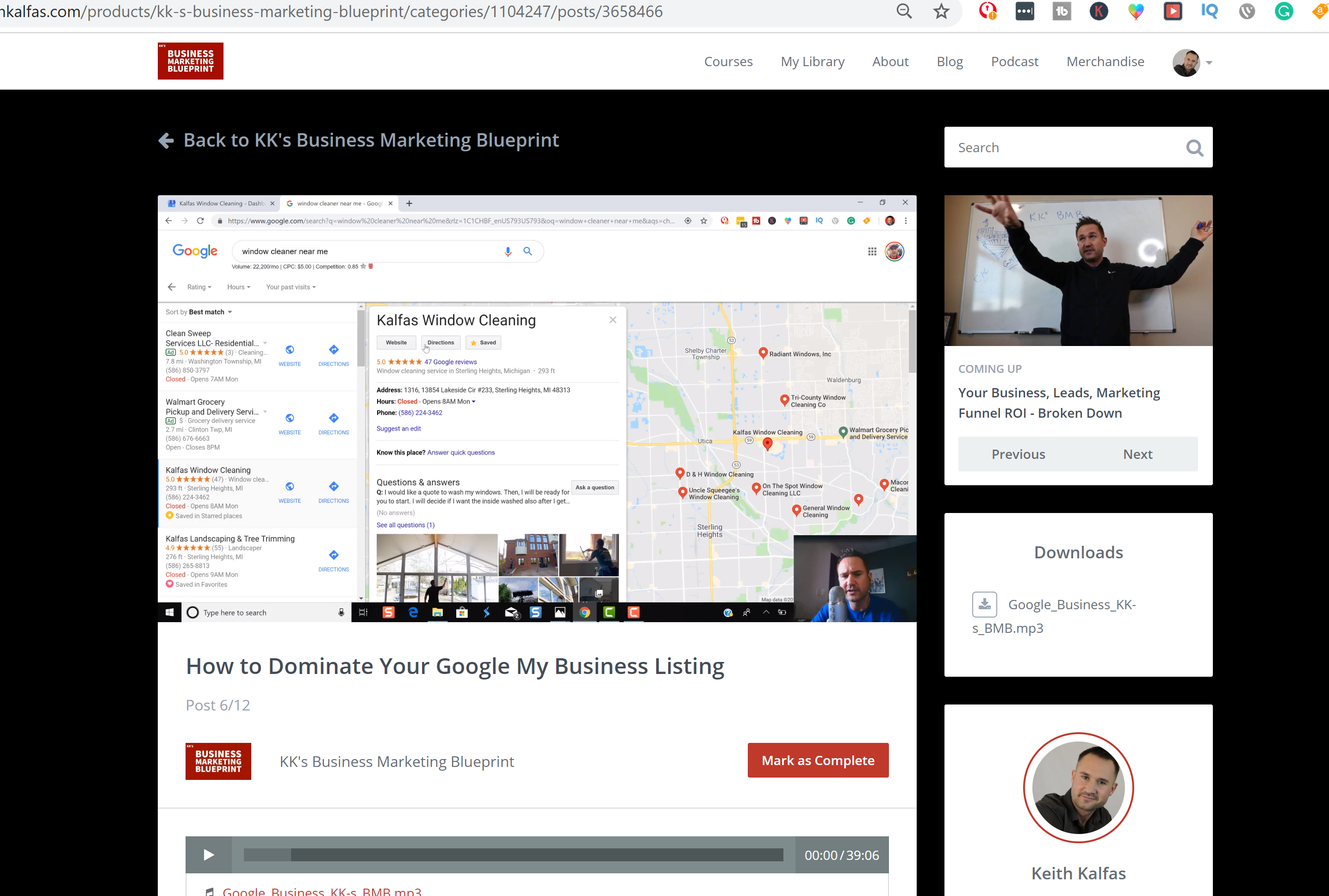Go to the Podcast page

(x=1014, y=62)
